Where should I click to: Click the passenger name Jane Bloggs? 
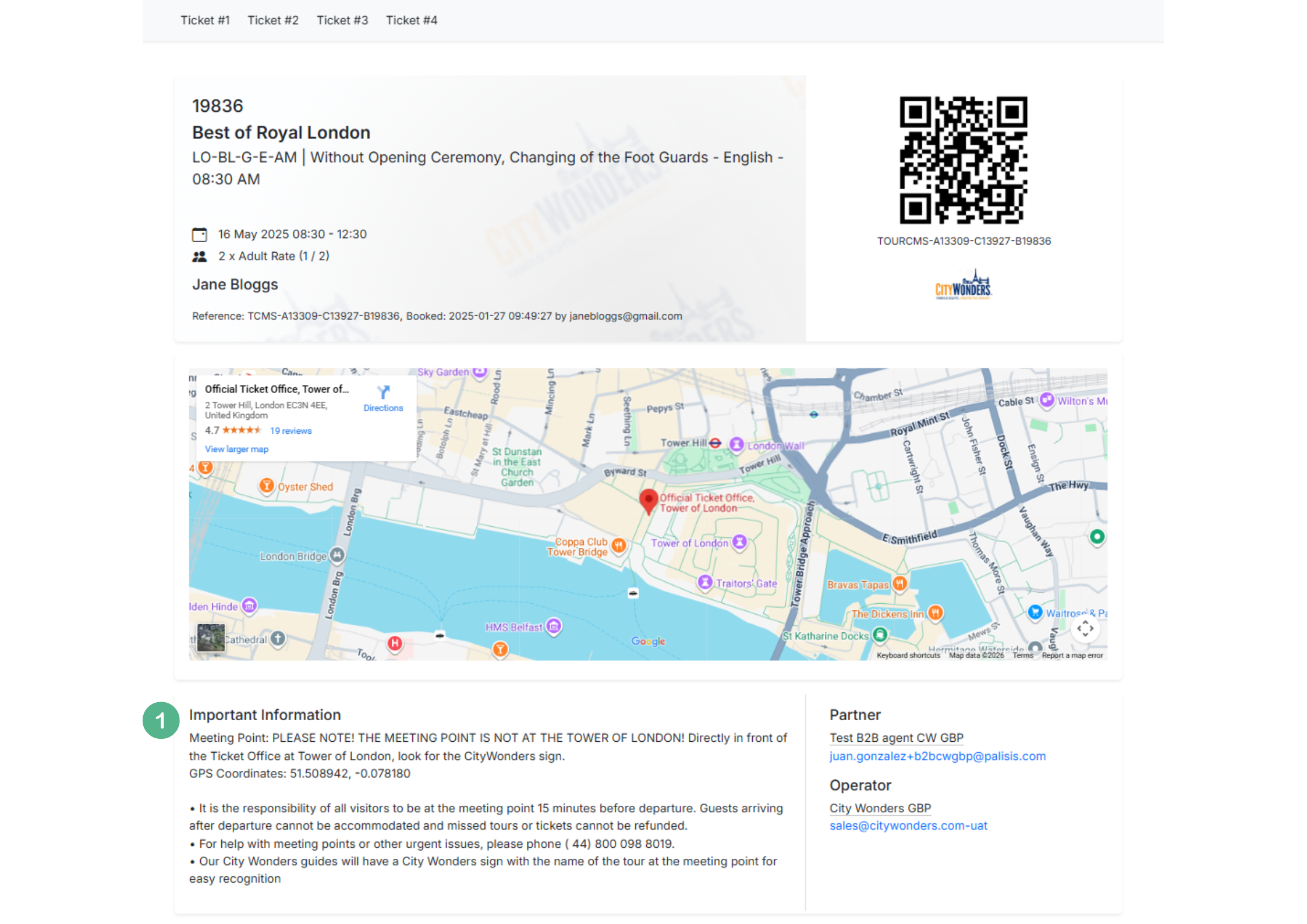click(235, 285)
